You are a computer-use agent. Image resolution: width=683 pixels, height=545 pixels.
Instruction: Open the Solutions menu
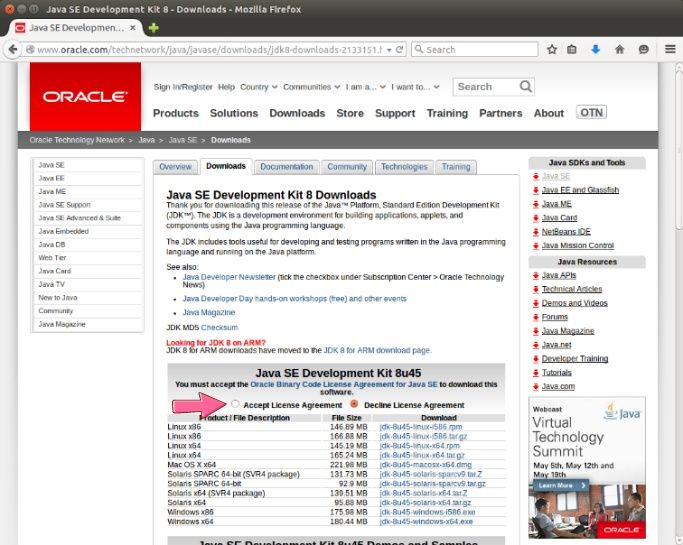[234, 113]
